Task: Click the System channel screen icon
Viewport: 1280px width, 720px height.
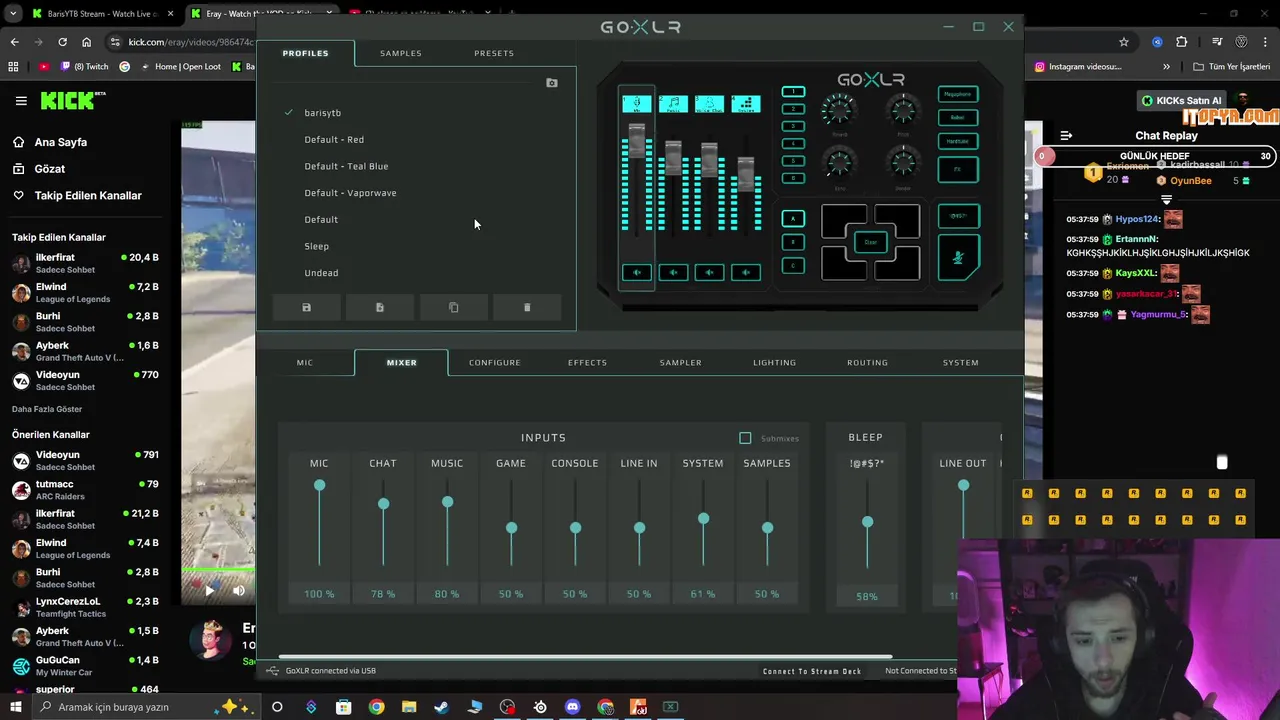Action: [x=745, y=103]
